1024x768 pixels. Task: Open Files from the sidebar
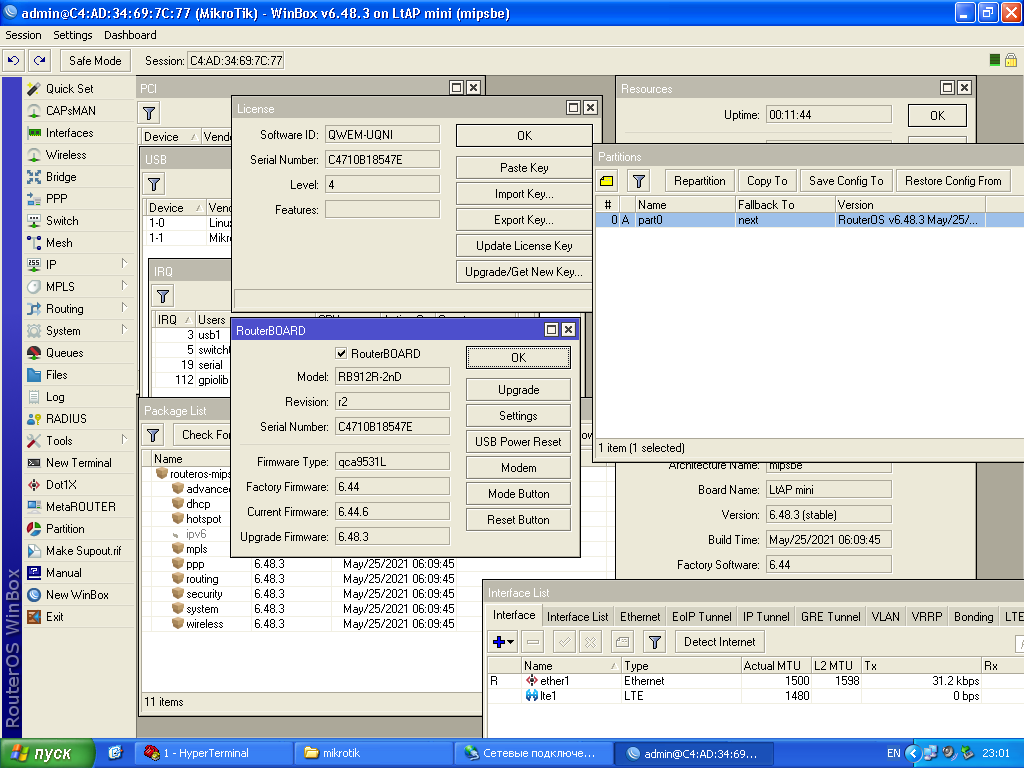(x=56, y=375)
